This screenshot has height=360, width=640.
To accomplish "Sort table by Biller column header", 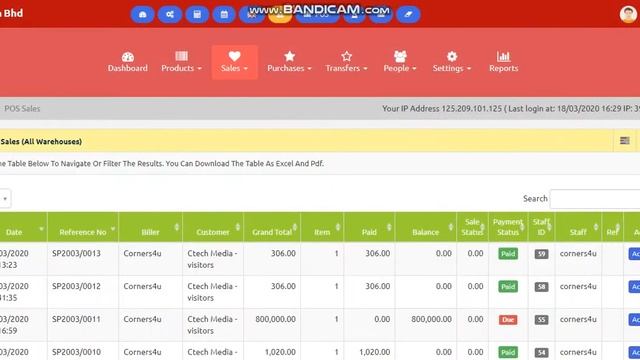I will tap(151, 227).
